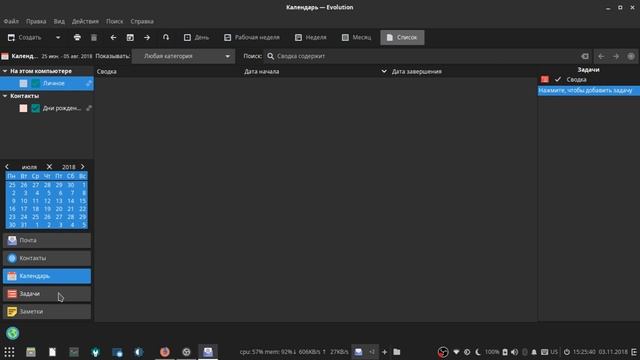The image size is (640, 360).
Task: Click the tasks panel Сводка column header
Action: [576, 79]
